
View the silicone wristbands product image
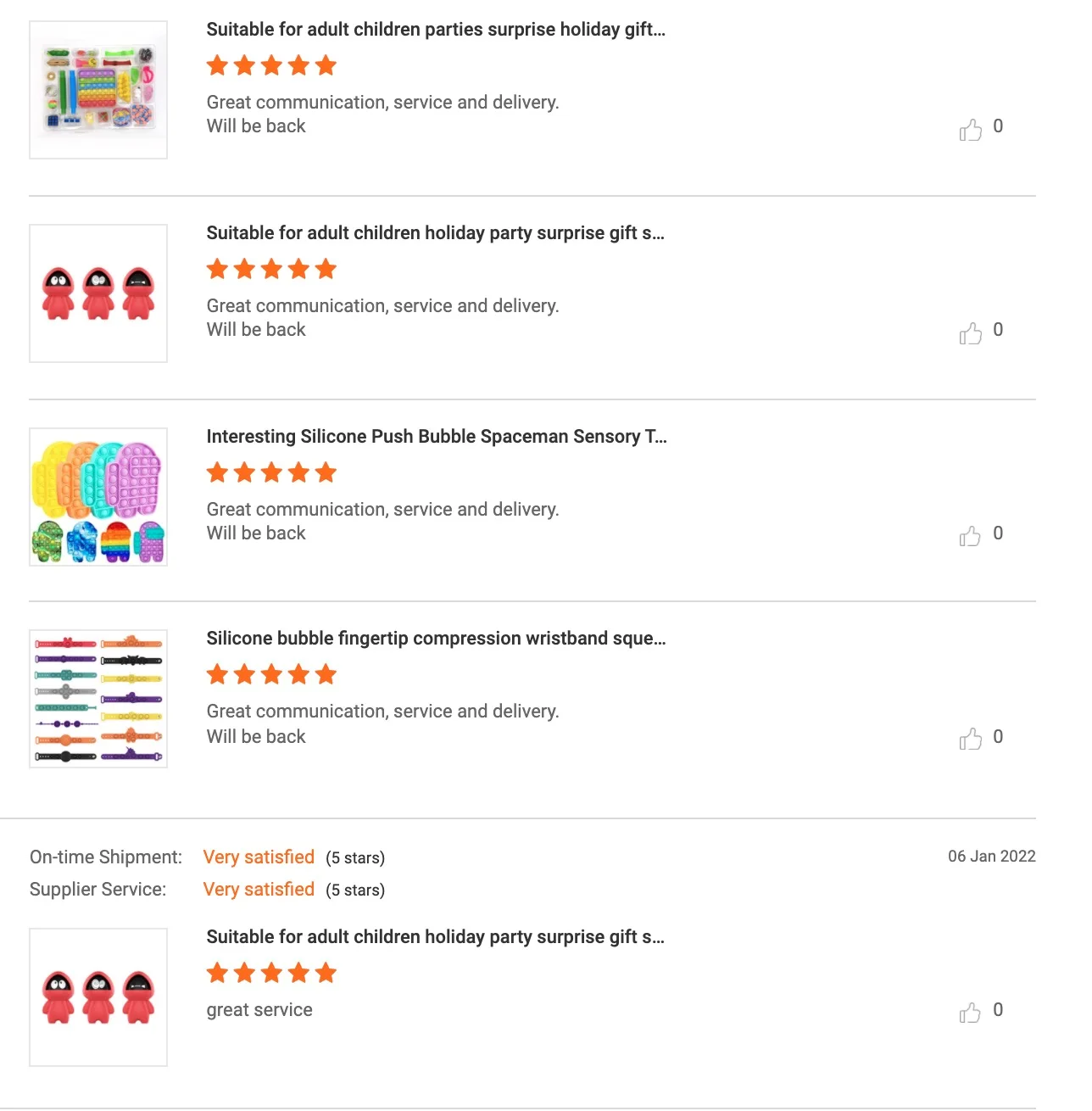coord(98,699)
